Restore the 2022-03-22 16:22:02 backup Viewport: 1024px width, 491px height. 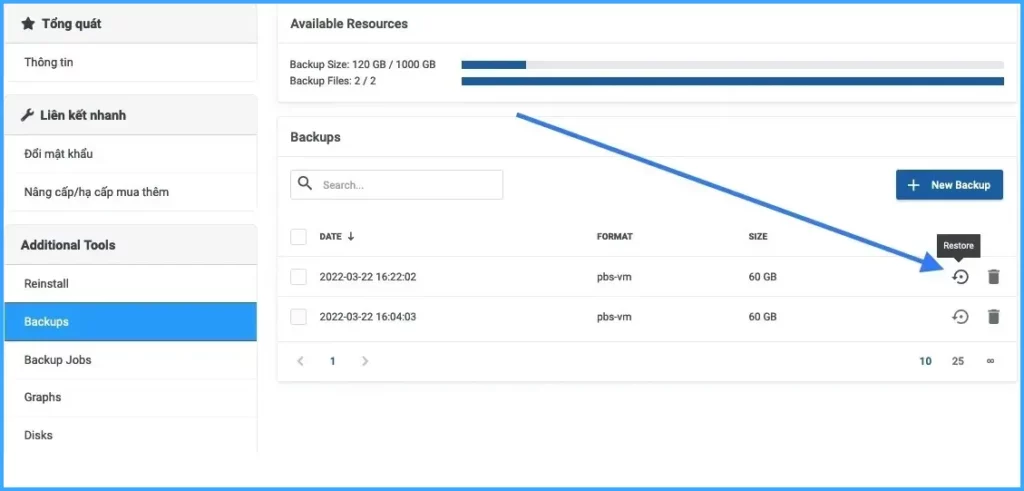(959, 277)
